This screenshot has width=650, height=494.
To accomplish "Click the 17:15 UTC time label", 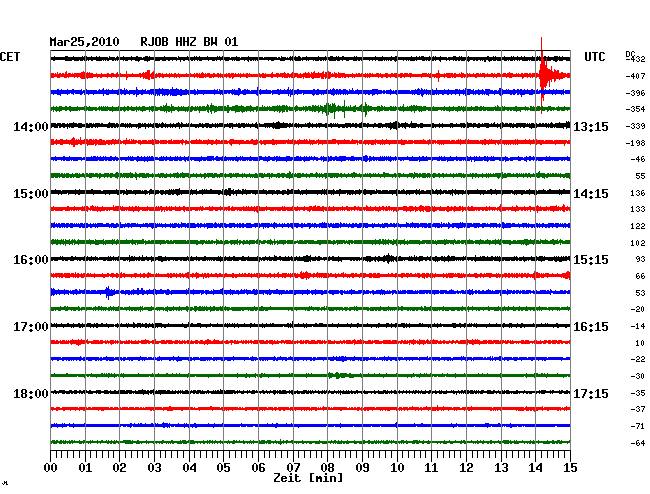I will point(591,393).
